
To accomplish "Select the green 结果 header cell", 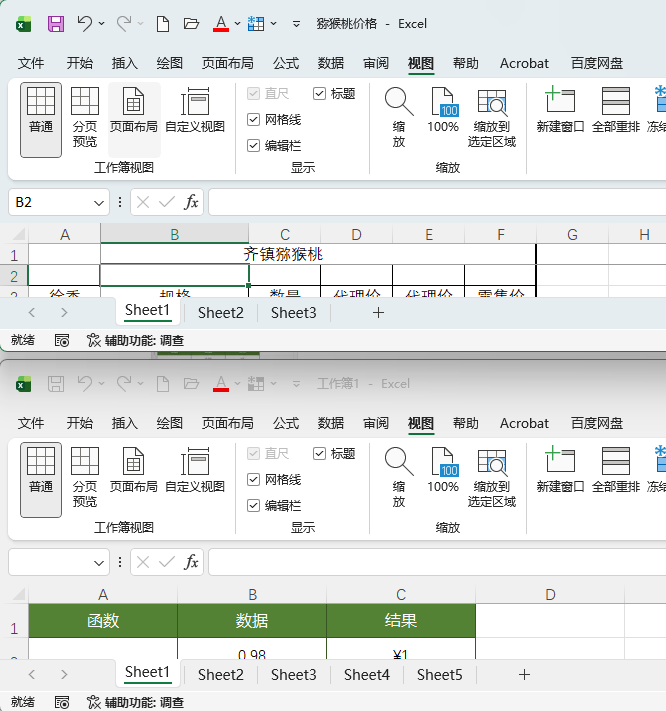I will tap(401, 620).
